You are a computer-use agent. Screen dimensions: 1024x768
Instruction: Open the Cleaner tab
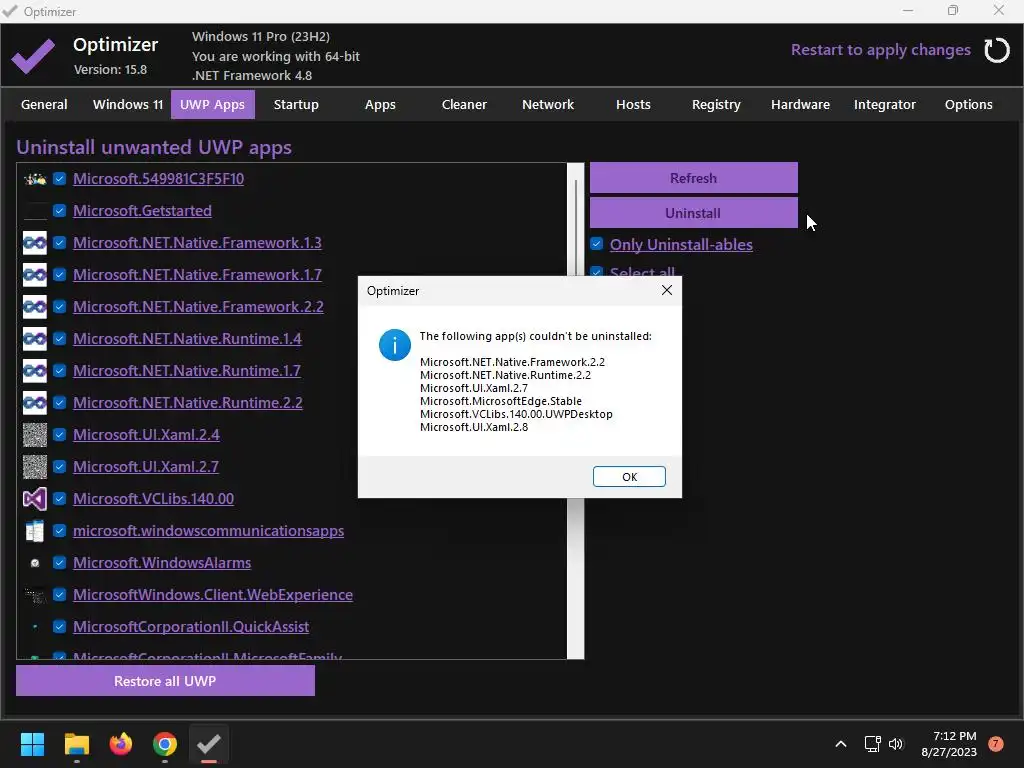[464, 104]
